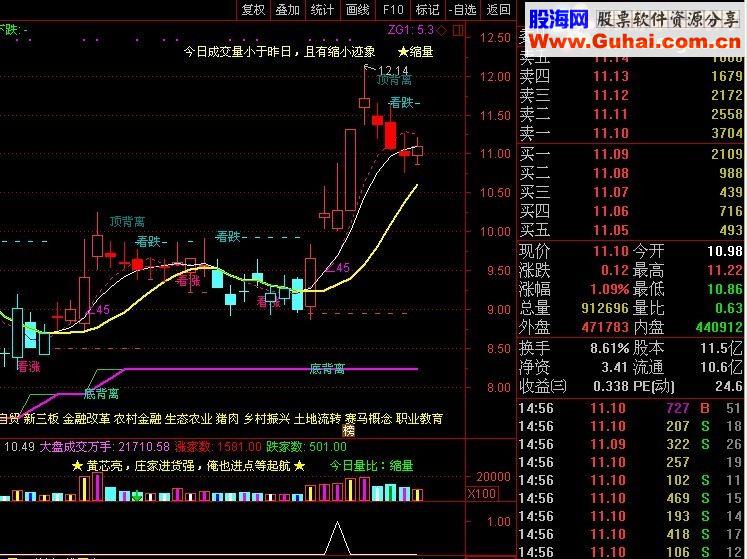Click the 最高 11.22 value
This screenshot has height=559, width=747.
[725, 270]
